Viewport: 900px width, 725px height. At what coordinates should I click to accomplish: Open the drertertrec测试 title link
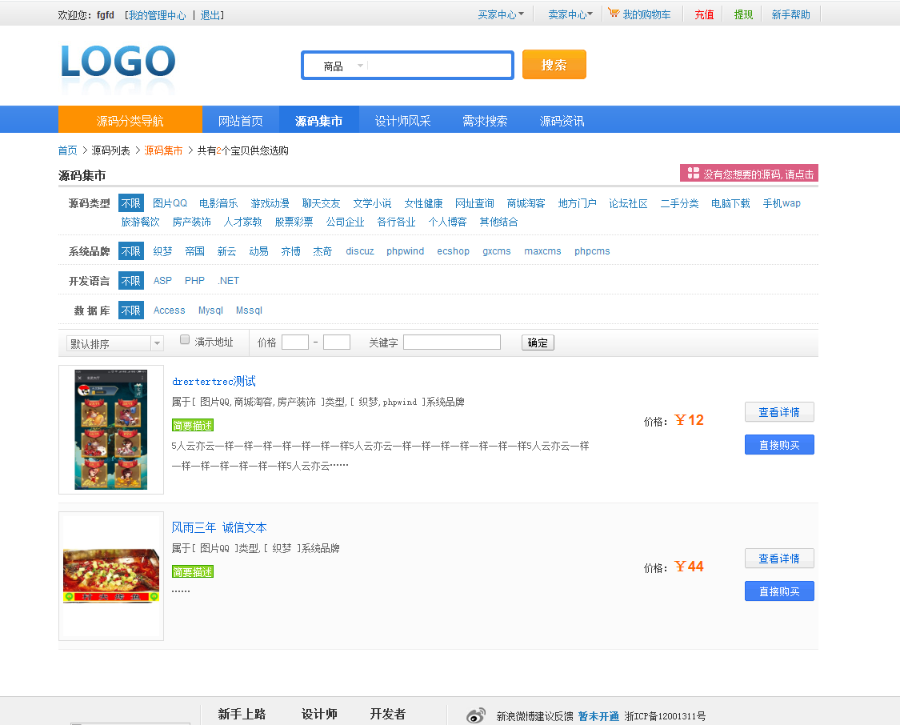pyautogui.click(x=214, y=381)
